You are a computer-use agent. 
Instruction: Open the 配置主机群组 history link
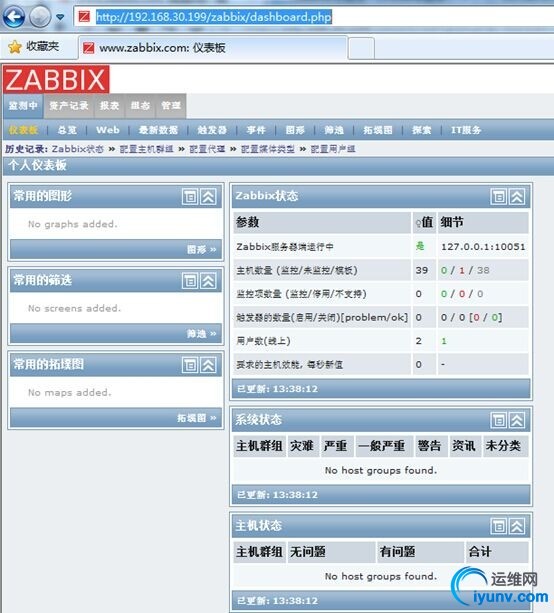pos(146,149)
